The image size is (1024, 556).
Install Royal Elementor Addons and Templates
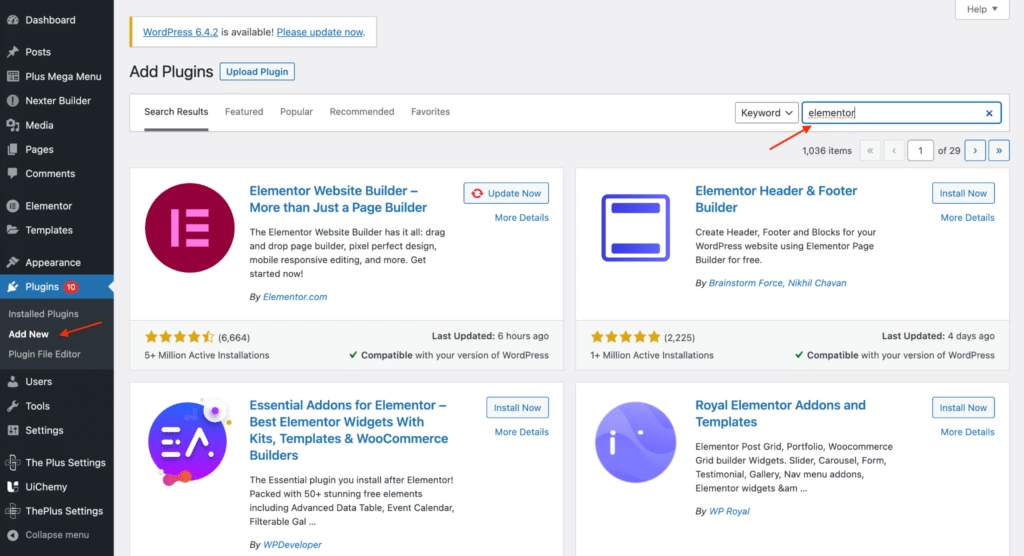[x=963, y=408]
